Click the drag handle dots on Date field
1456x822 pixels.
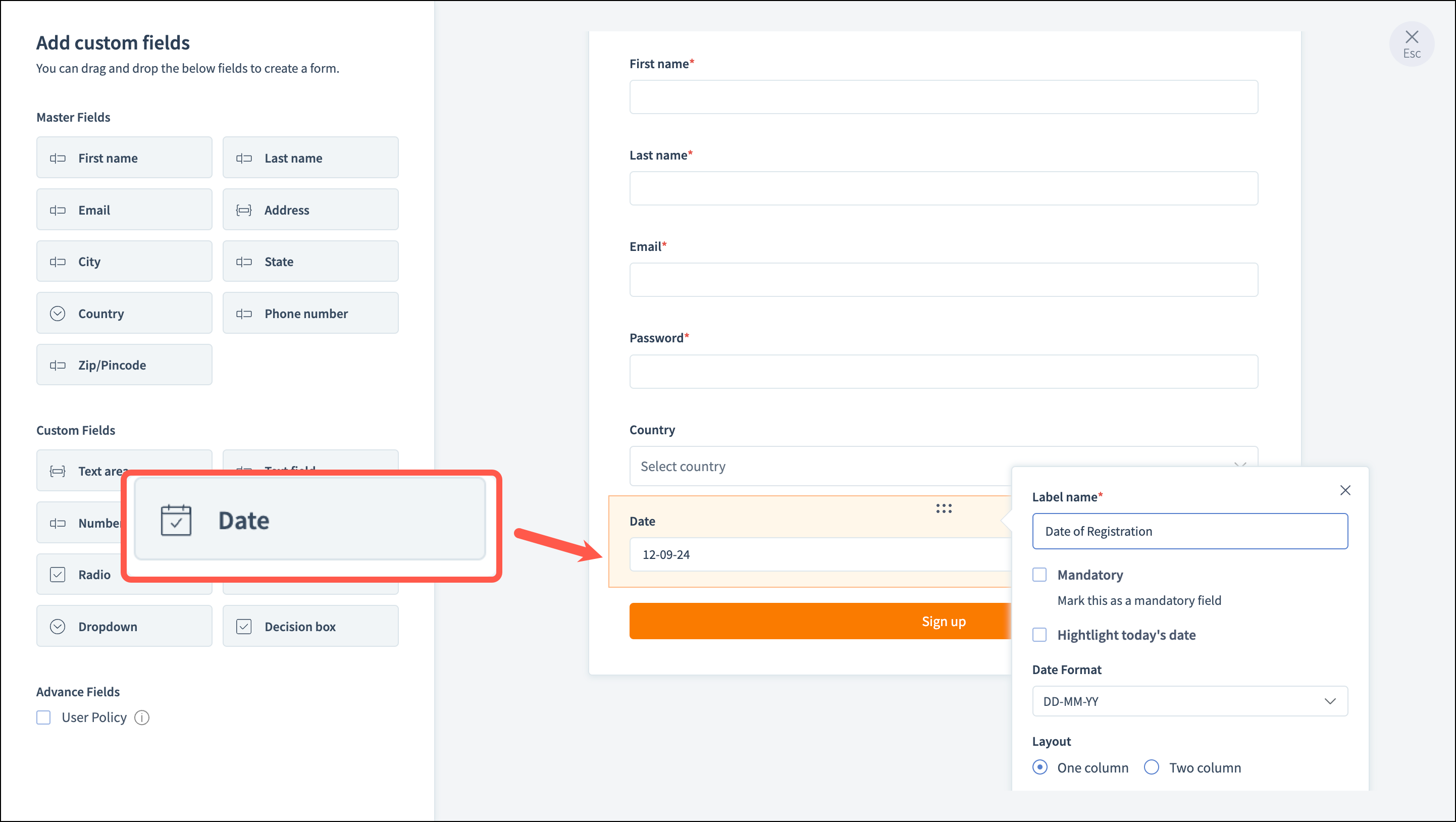pos(944,508)
